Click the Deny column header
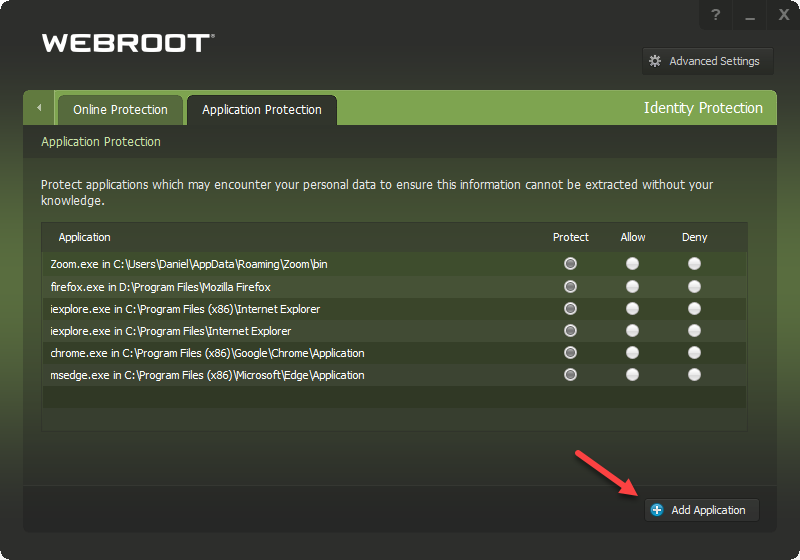The image size is (800, 560). point(694,237)
